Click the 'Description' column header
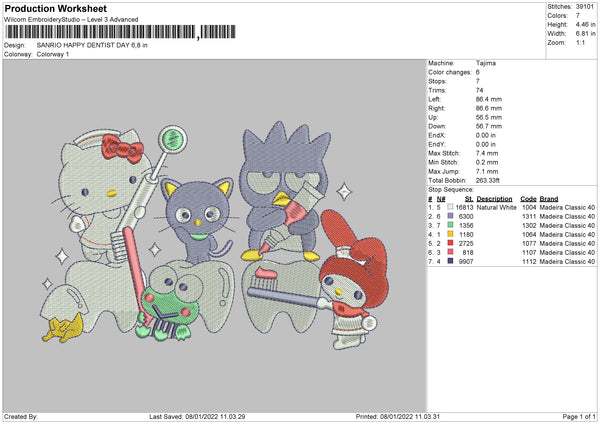This screenshot has height=424, width=600. click(x=494, y=199)
